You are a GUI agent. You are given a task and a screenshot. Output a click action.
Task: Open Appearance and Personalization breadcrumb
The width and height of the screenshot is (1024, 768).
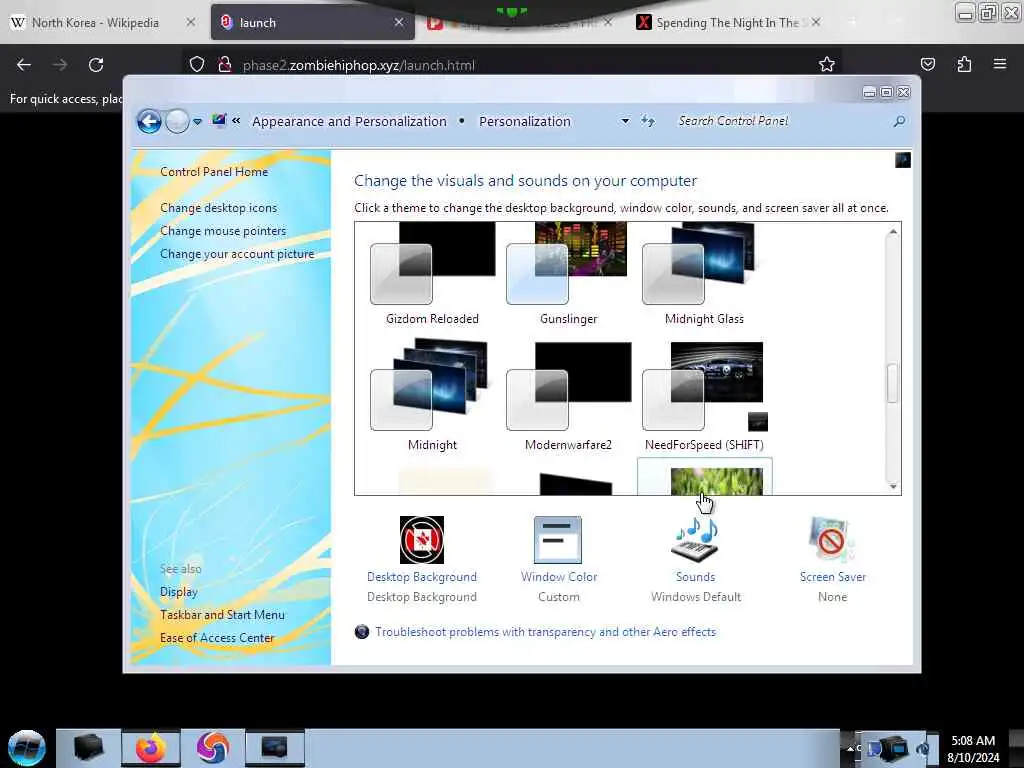(x=349, y=121)
